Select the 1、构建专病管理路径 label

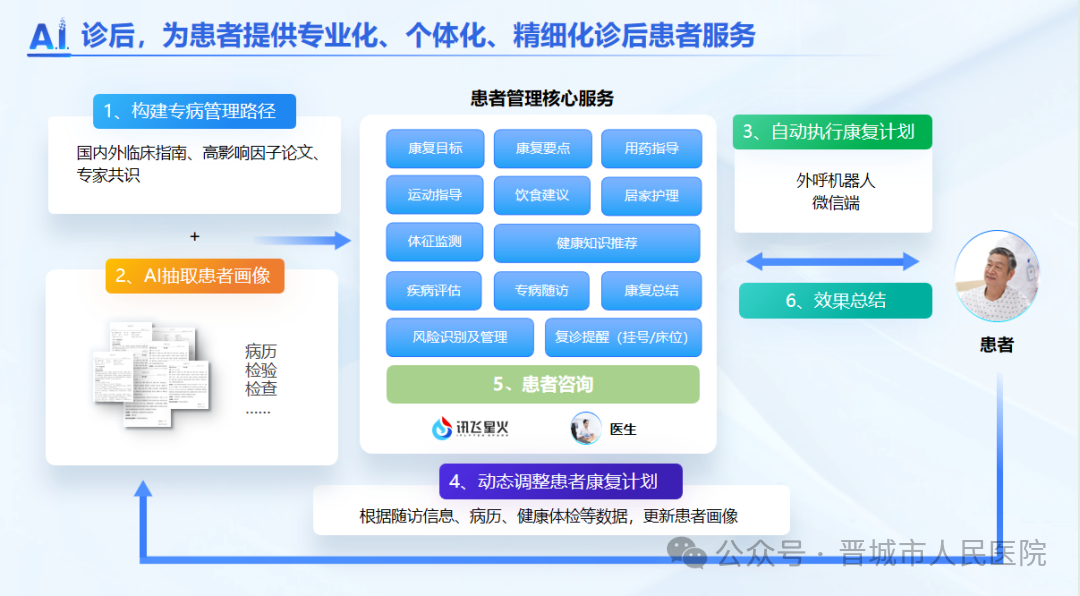coord(194,111)
